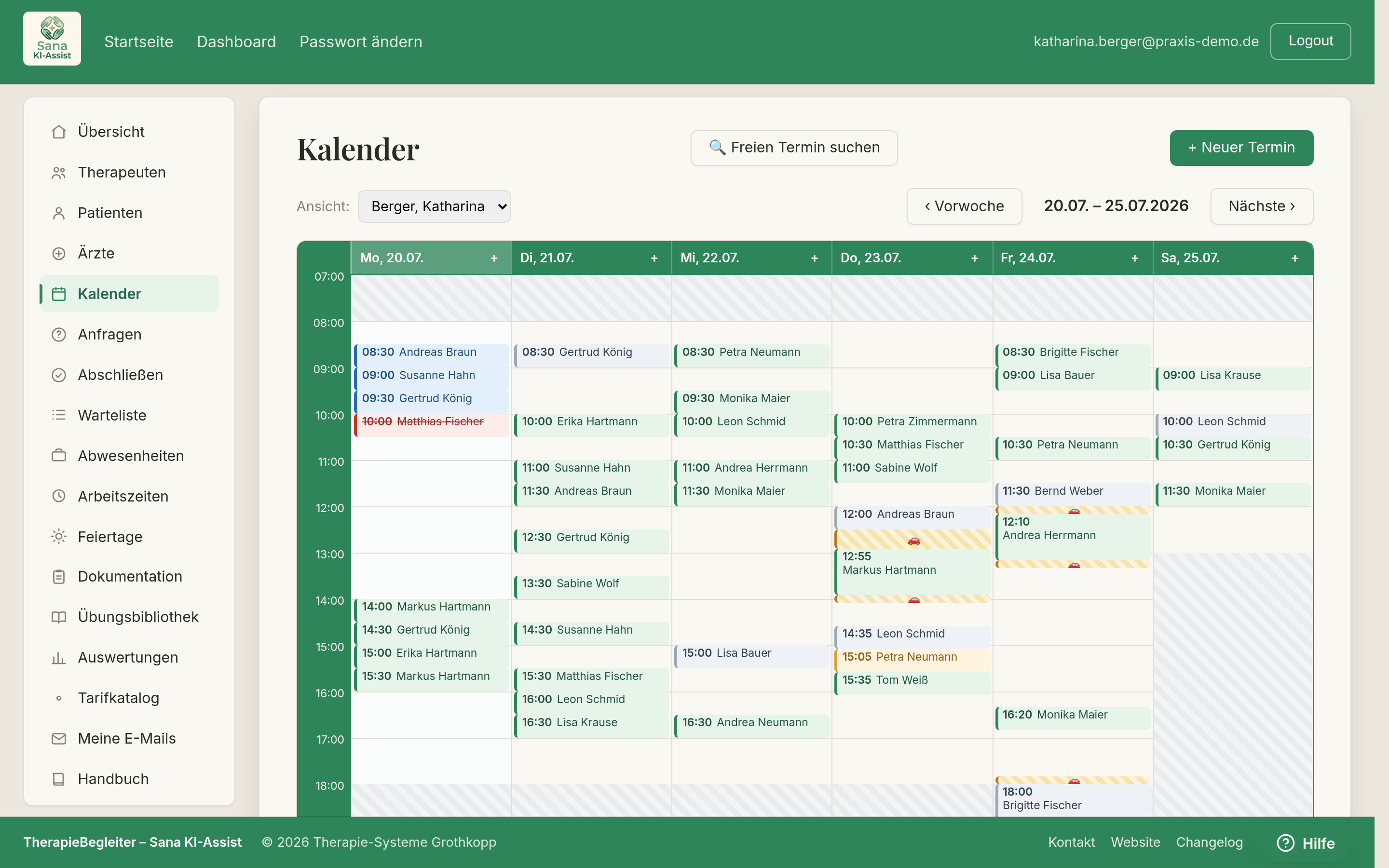Click the Patienten person icon
1389x868 pixels.
coord(58,213)
